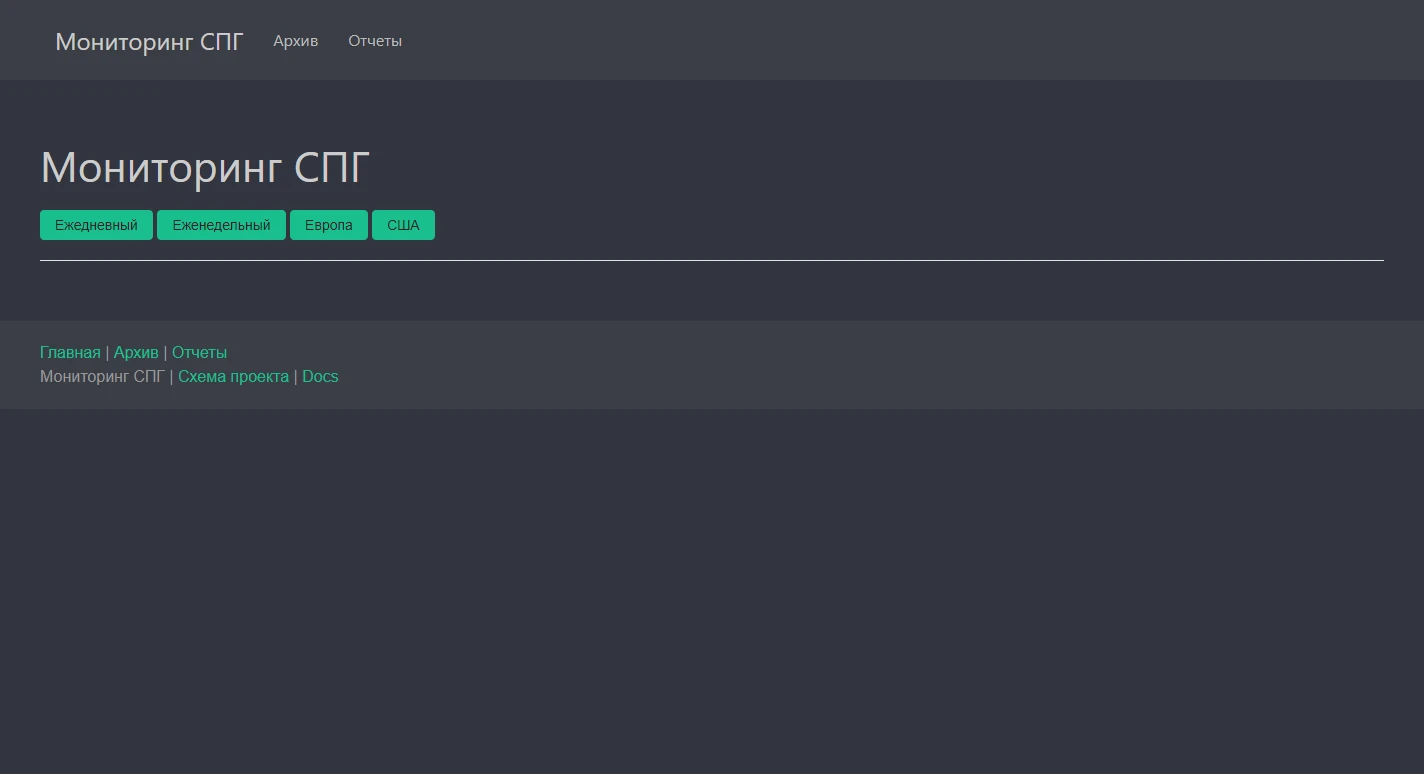The image size is (1424, 774).
Task: Click the pipe separator between Главная and Архив
Action: (107, 352)
